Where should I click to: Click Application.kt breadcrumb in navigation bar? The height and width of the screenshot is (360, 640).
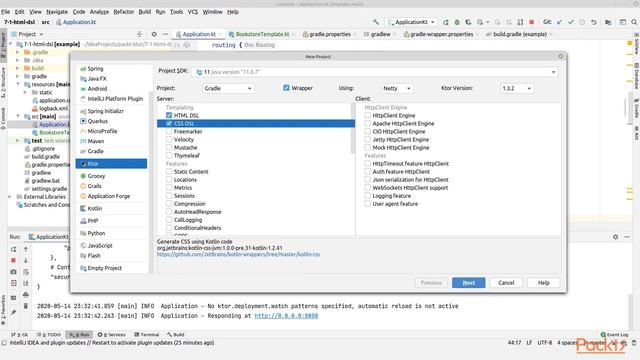pos(76,22)
